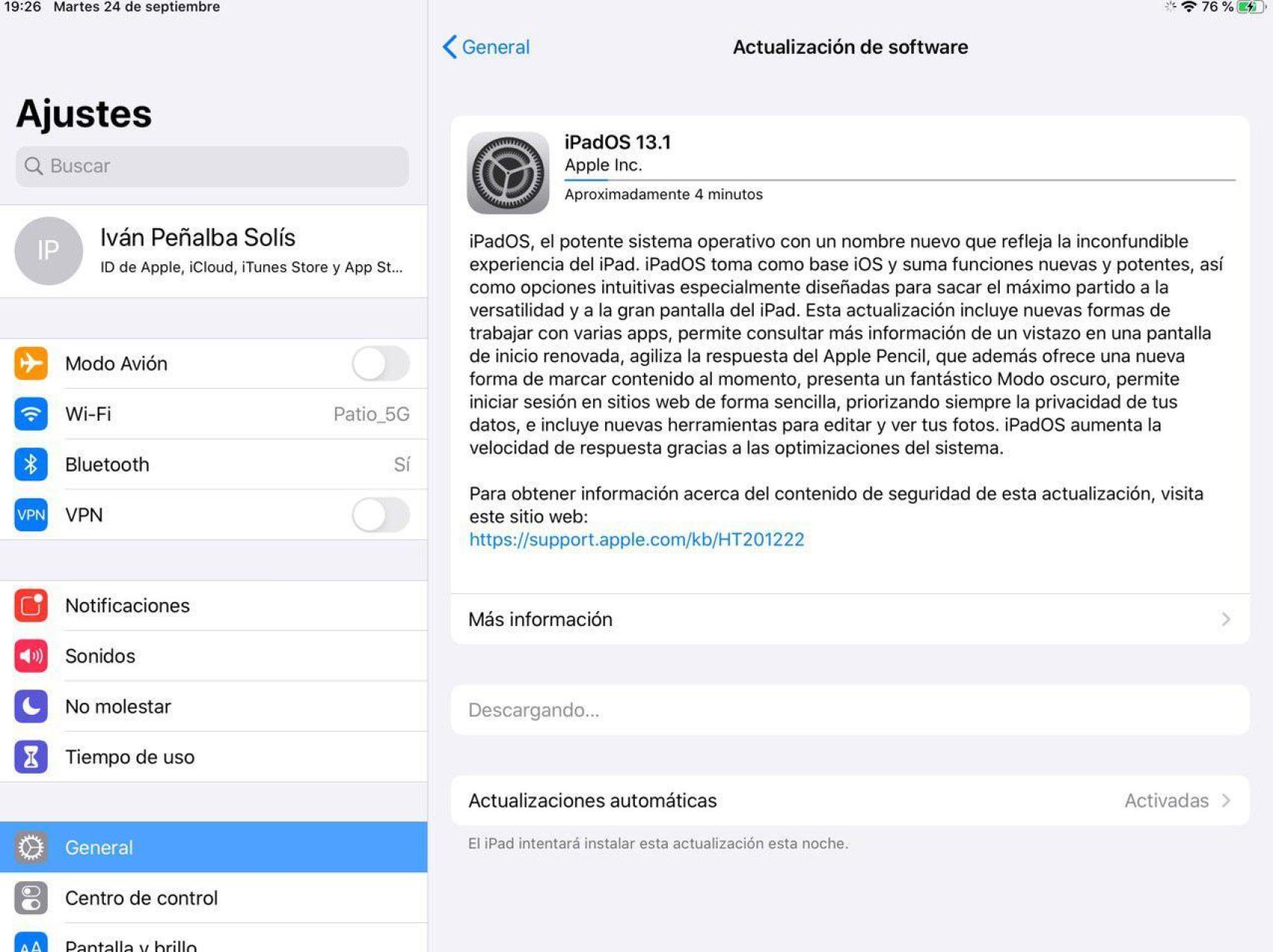Open Notificaciones via its red bell icon

click(x=31, y=606)
